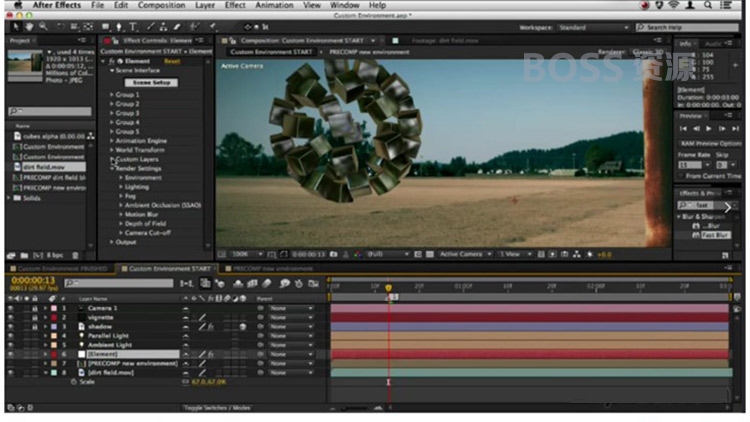Viewport: 750px width, 422px height.
Task: Open Workspace Standard dropdown
Action: point(594,28)
